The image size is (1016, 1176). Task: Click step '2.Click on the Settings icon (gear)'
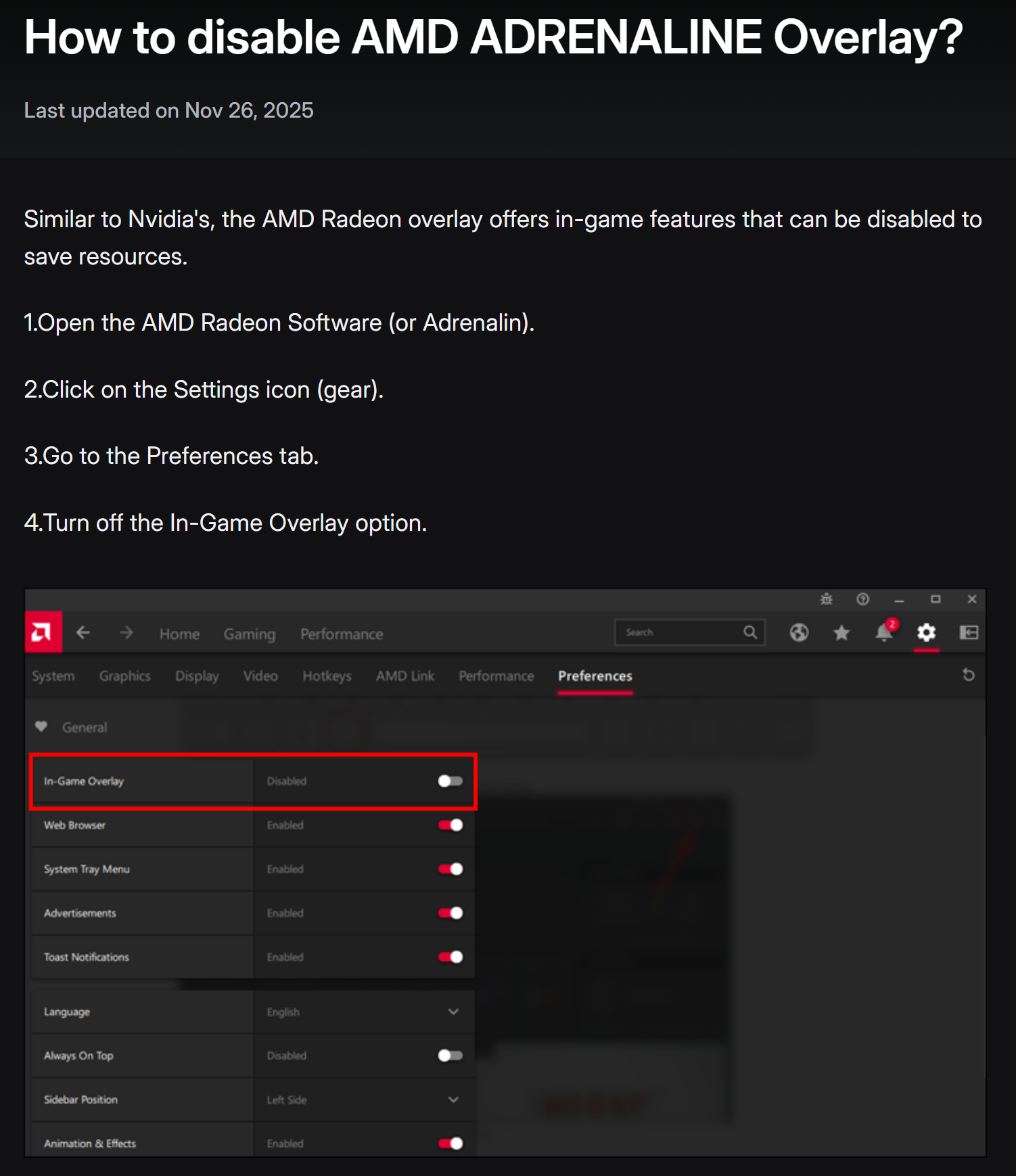(204, 390)
